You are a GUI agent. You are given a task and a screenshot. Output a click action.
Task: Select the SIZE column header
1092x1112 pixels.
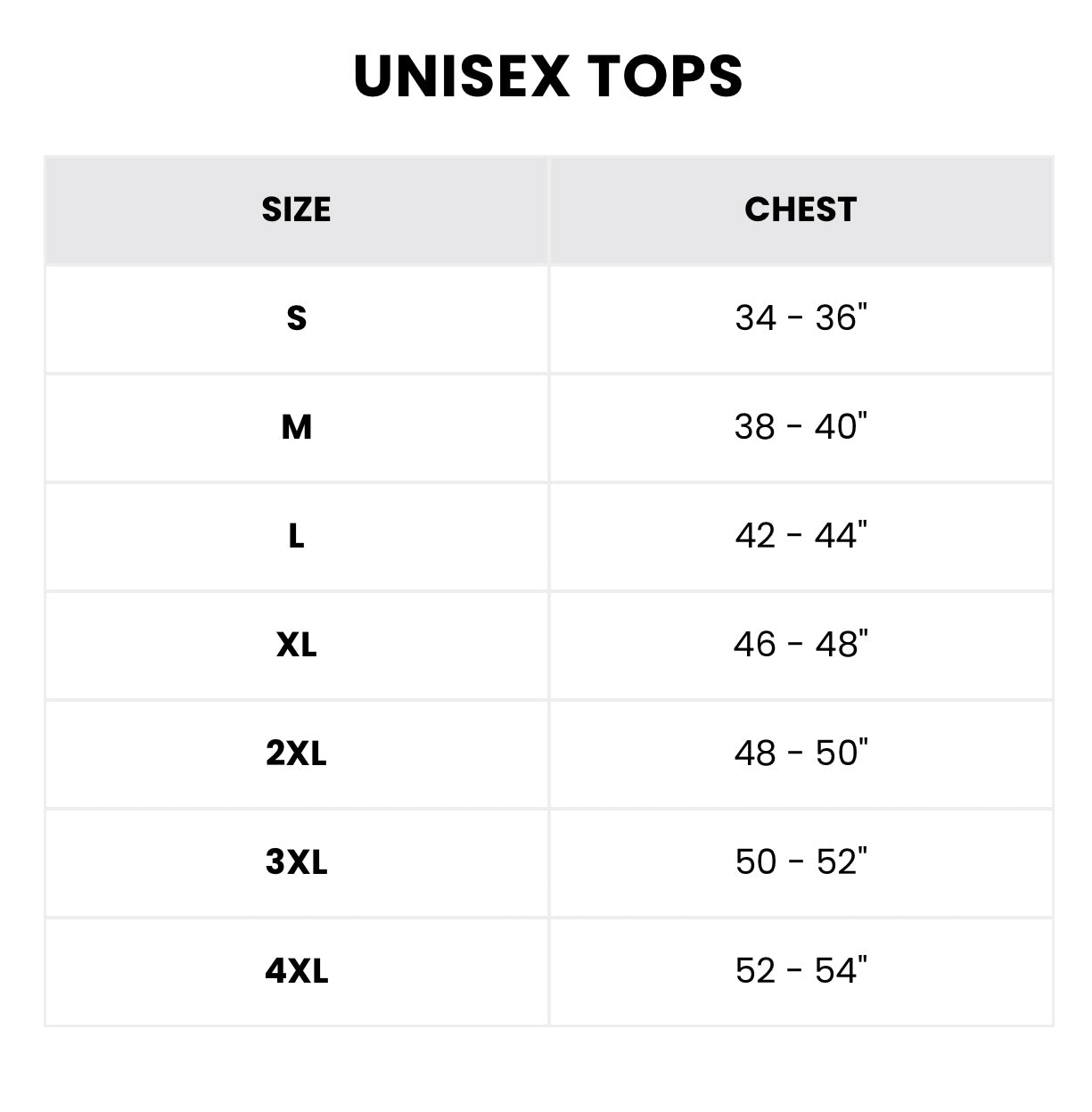click(296, 210)
